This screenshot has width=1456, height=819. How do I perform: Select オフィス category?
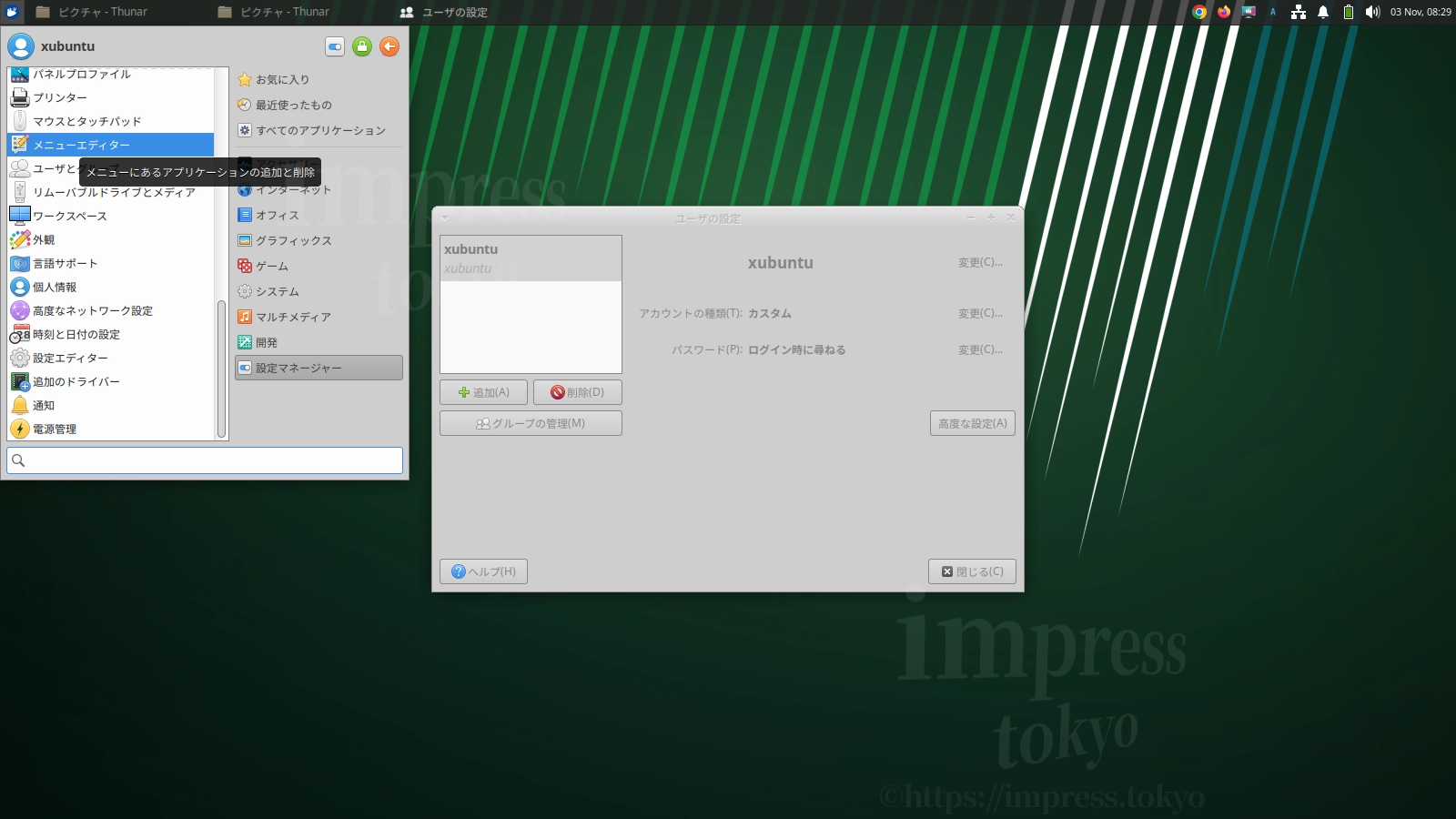tap(318, 215)
